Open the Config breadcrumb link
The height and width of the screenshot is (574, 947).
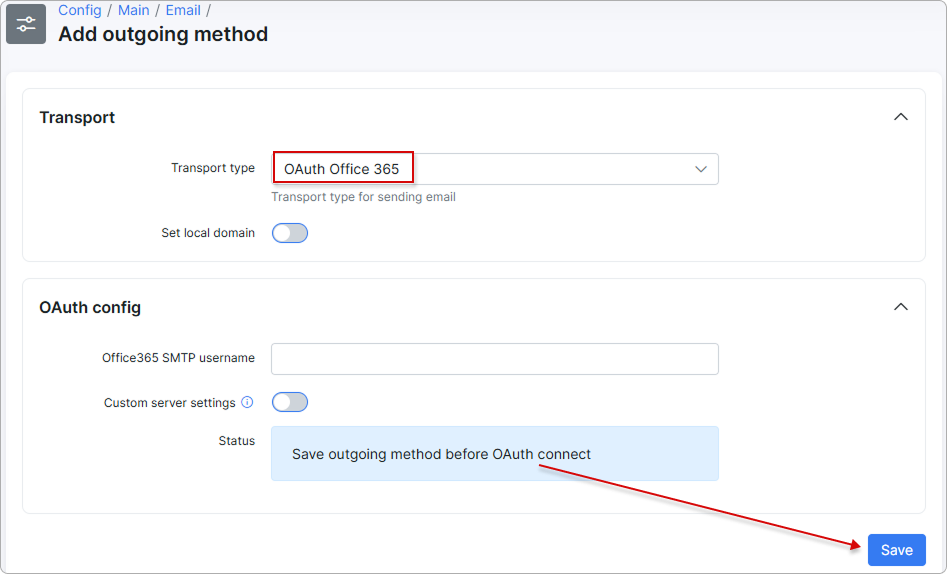[x=80, y=10]
